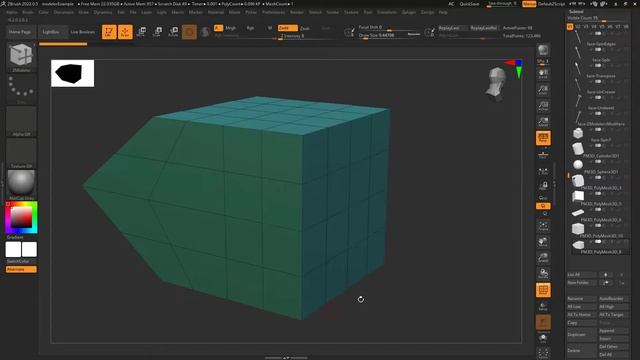
Task: Click the Frame mesh icon
Action: tap(543, 226)
